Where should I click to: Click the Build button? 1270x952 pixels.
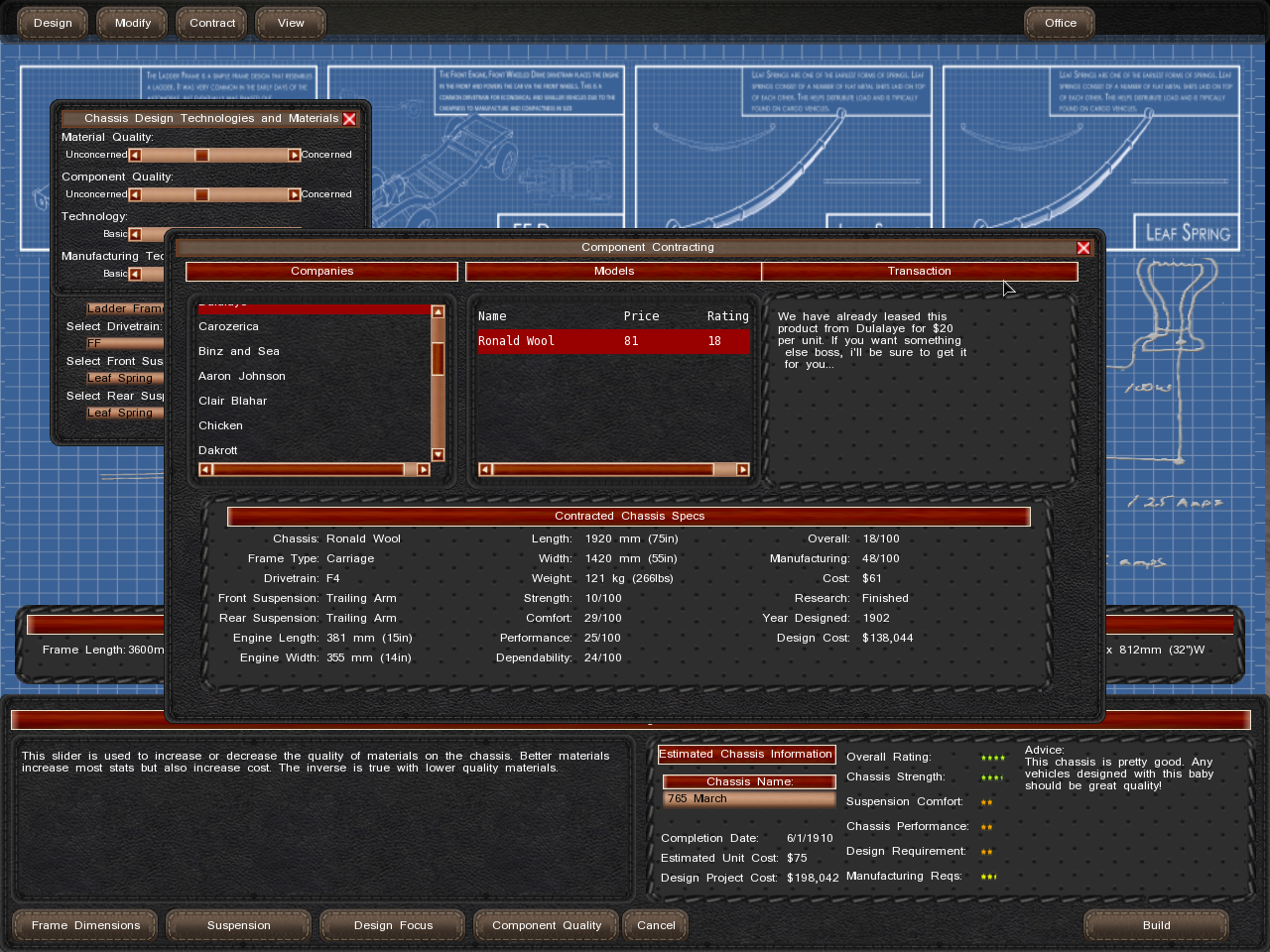(1156, 925)
